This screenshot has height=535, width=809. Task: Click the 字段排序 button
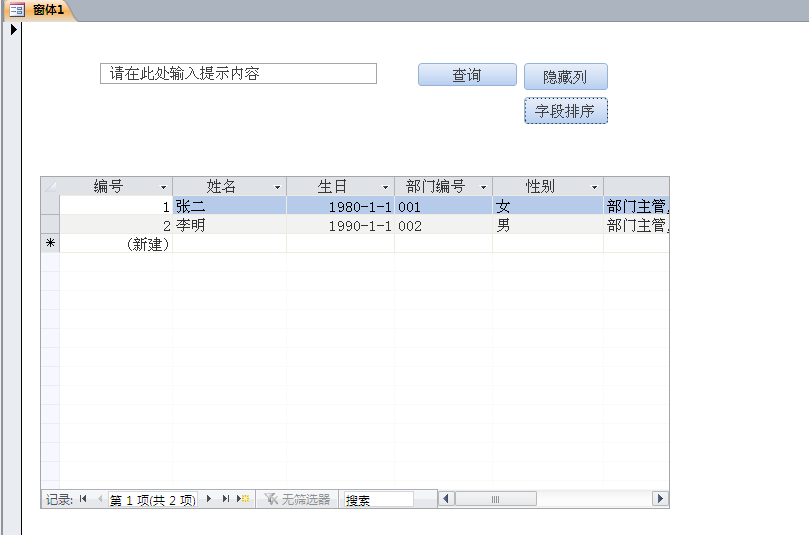click(565, 111)
